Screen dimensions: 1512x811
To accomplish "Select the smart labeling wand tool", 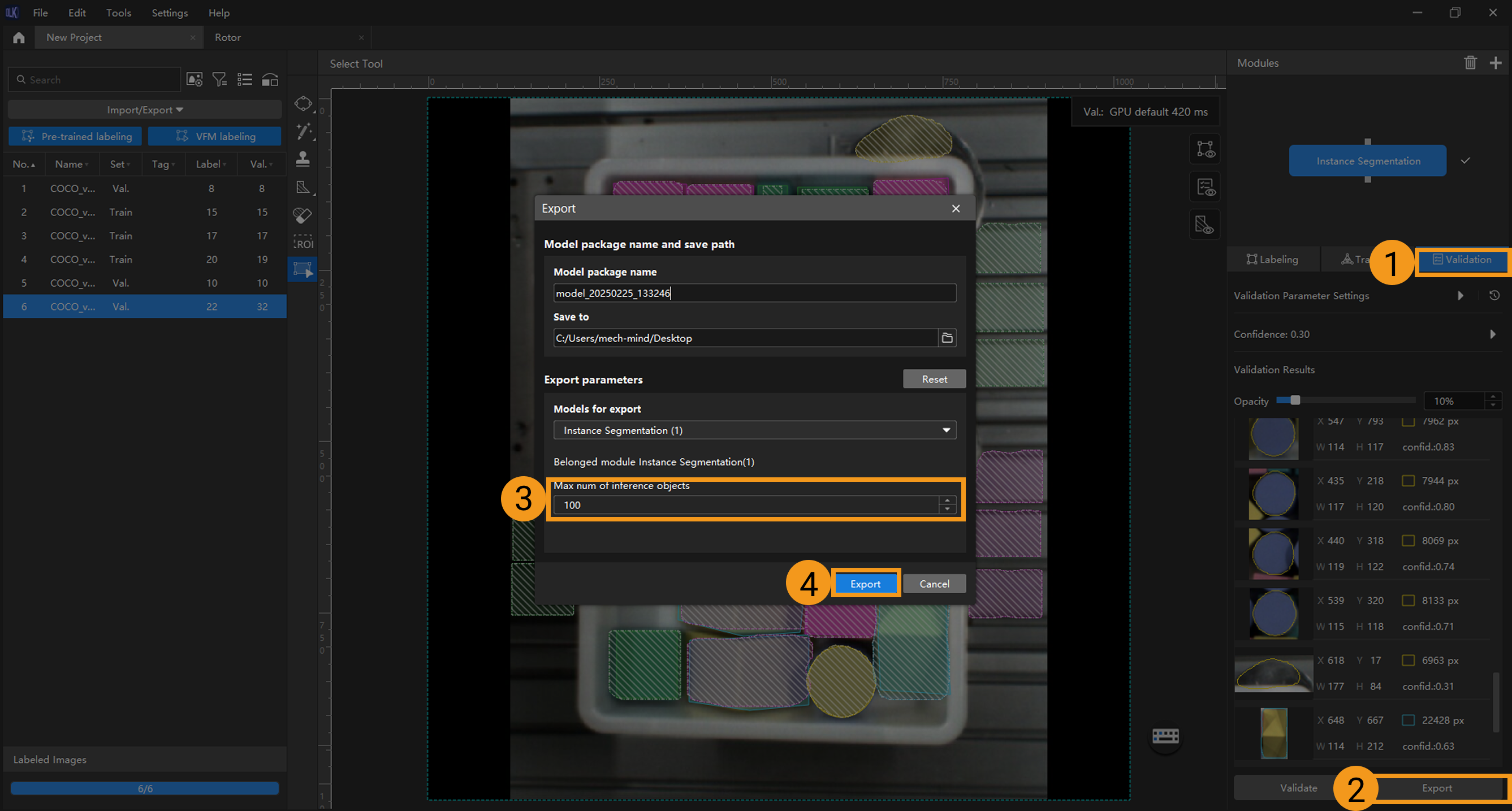I will point(303,132).
